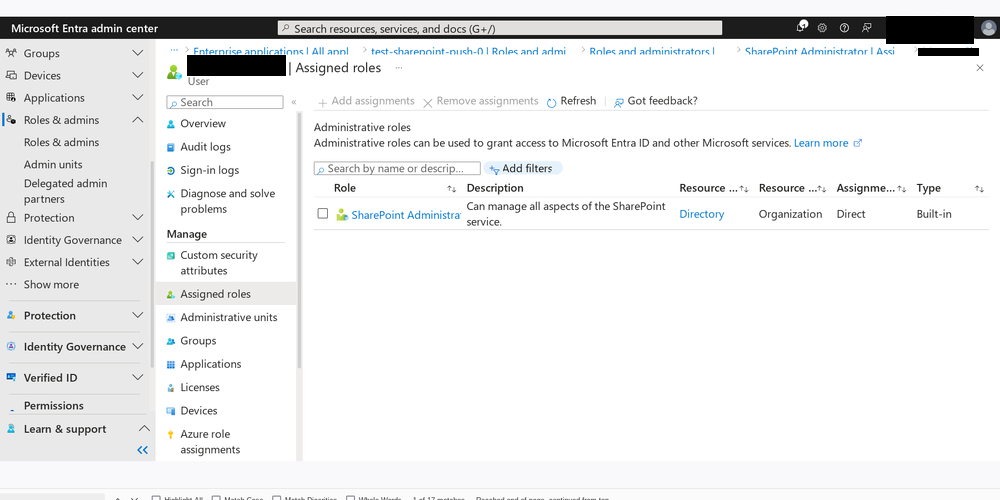Image resolution: width=1000 pixels, height=500 pixels.
Task: Select Assigned roles in the user menu
Action: (x=226, y=294)
